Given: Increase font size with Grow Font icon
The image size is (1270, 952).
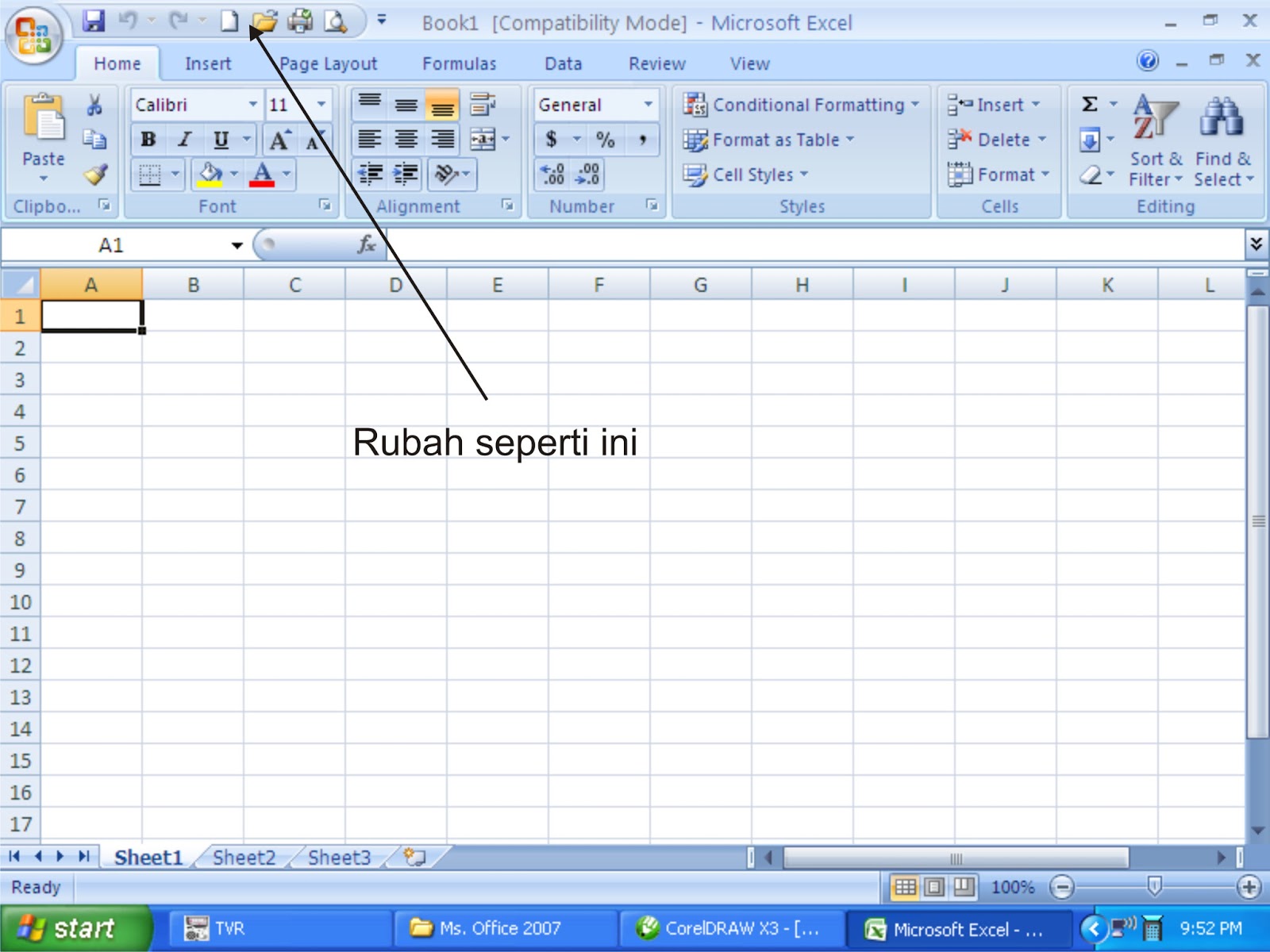Looking at the screenshot, I should click(x=279, y=140).
